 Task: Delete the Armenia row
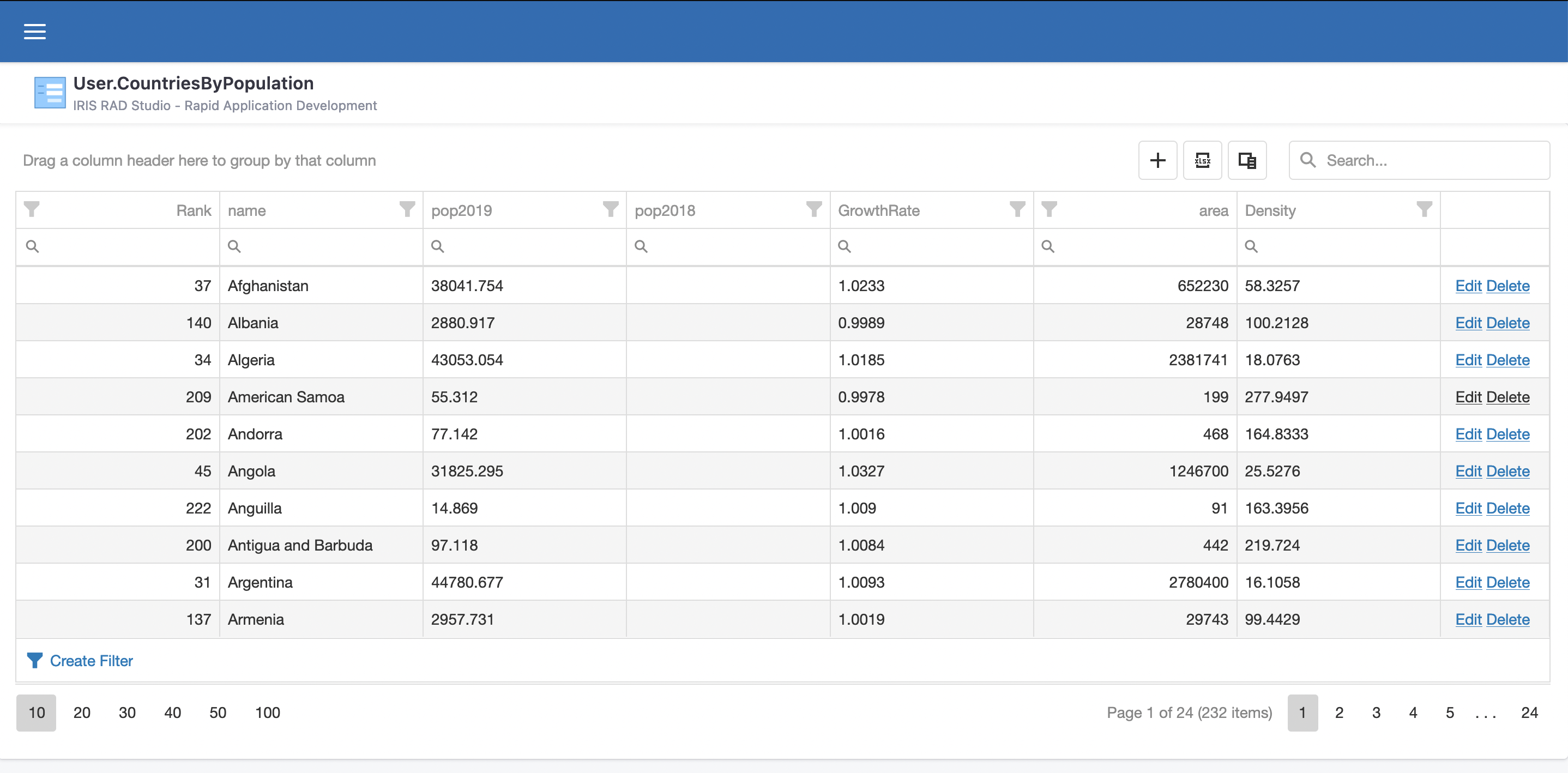click(x=1507, y=620)
